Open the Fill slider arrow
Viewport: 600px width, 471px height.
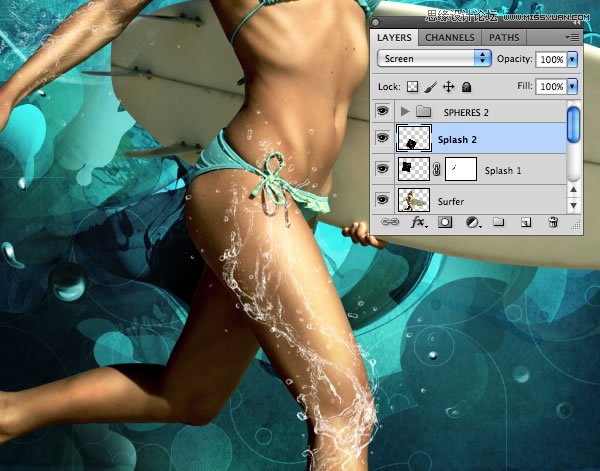tap(572, 86)
